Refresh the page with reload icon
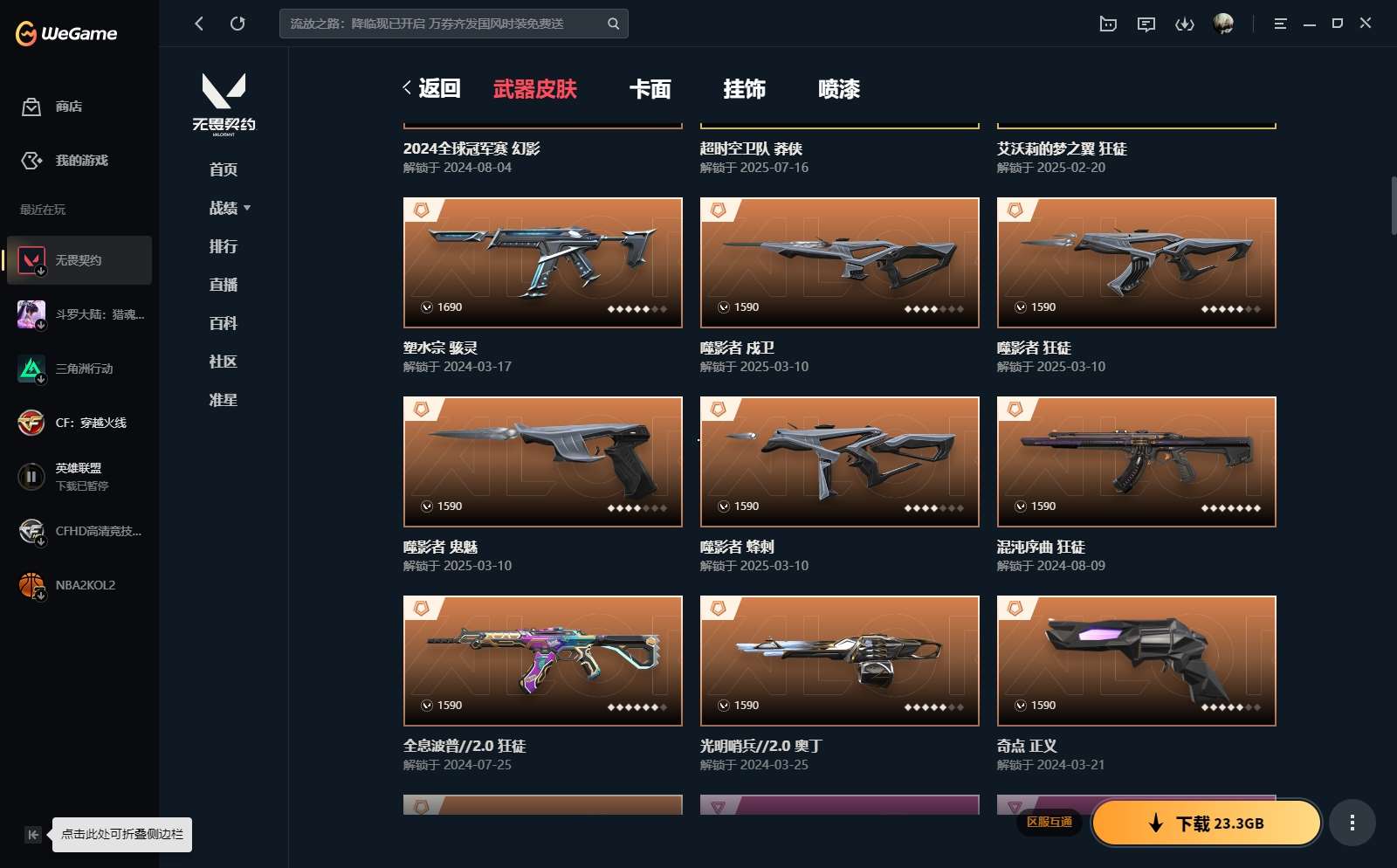The width and height of the screenshot is (1397, 868). click(237, 24)
